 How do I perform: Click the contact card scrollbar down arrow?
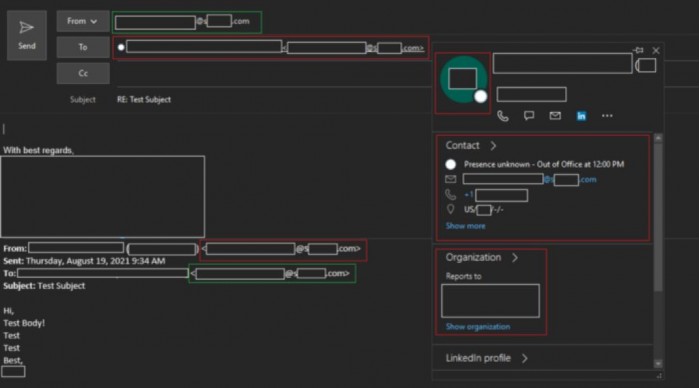coord(658,363)
